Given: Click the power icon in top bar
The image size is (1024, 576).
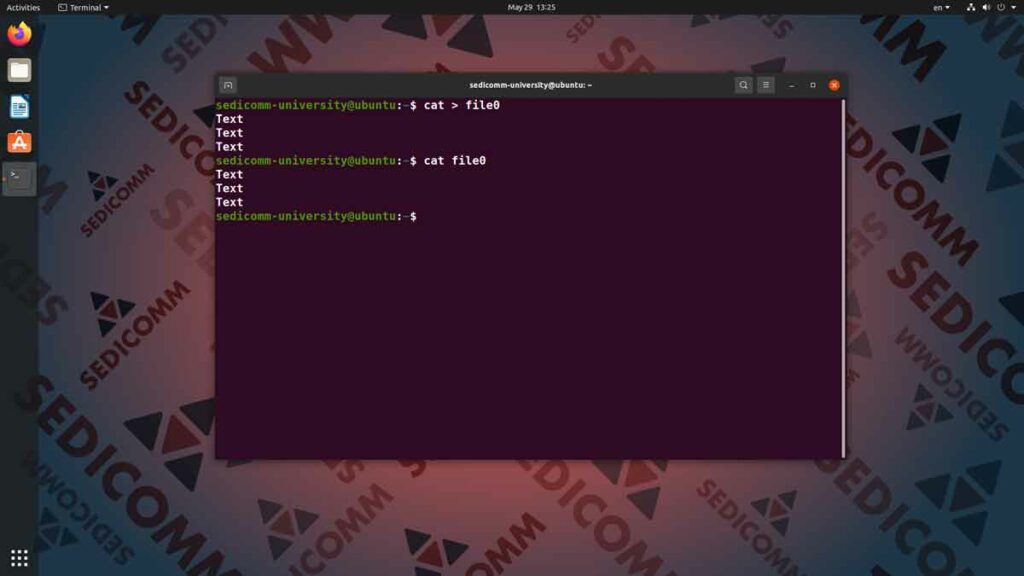Looking at the screenshot, I should [x=1001, y=7].
